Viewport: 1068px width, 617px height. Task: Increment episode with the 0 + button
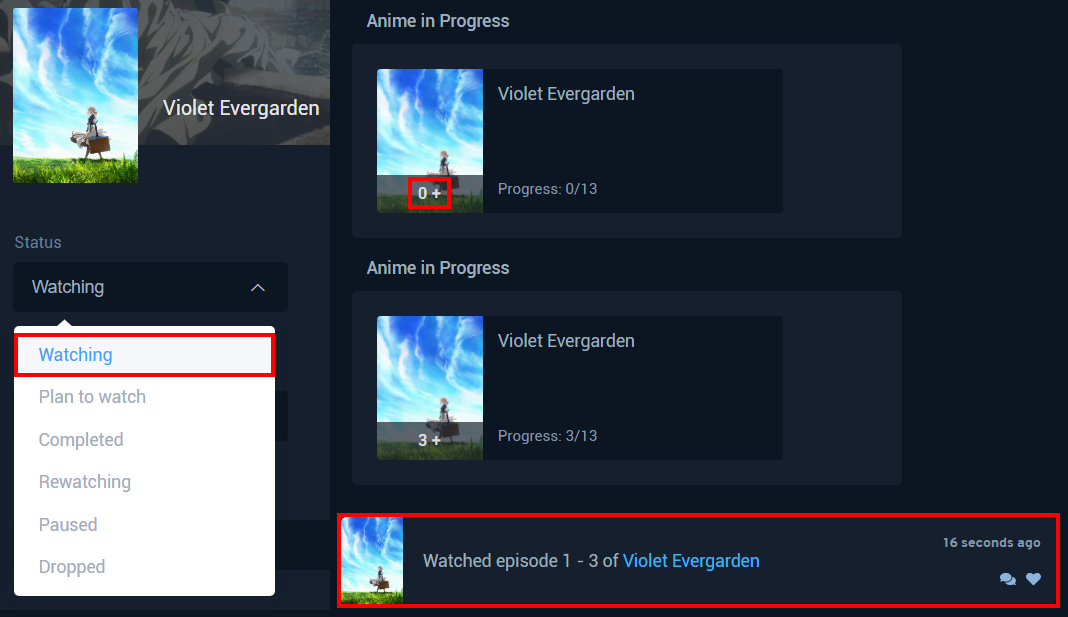point(429,193)
